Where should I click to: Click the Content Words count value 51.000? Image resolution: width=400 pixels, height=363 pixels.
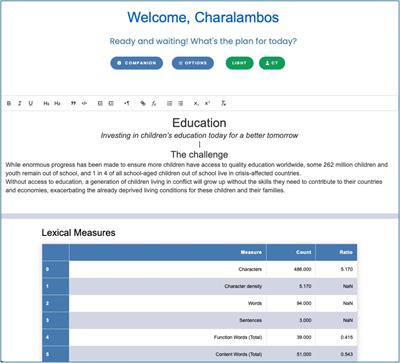(x=304, y=354)
